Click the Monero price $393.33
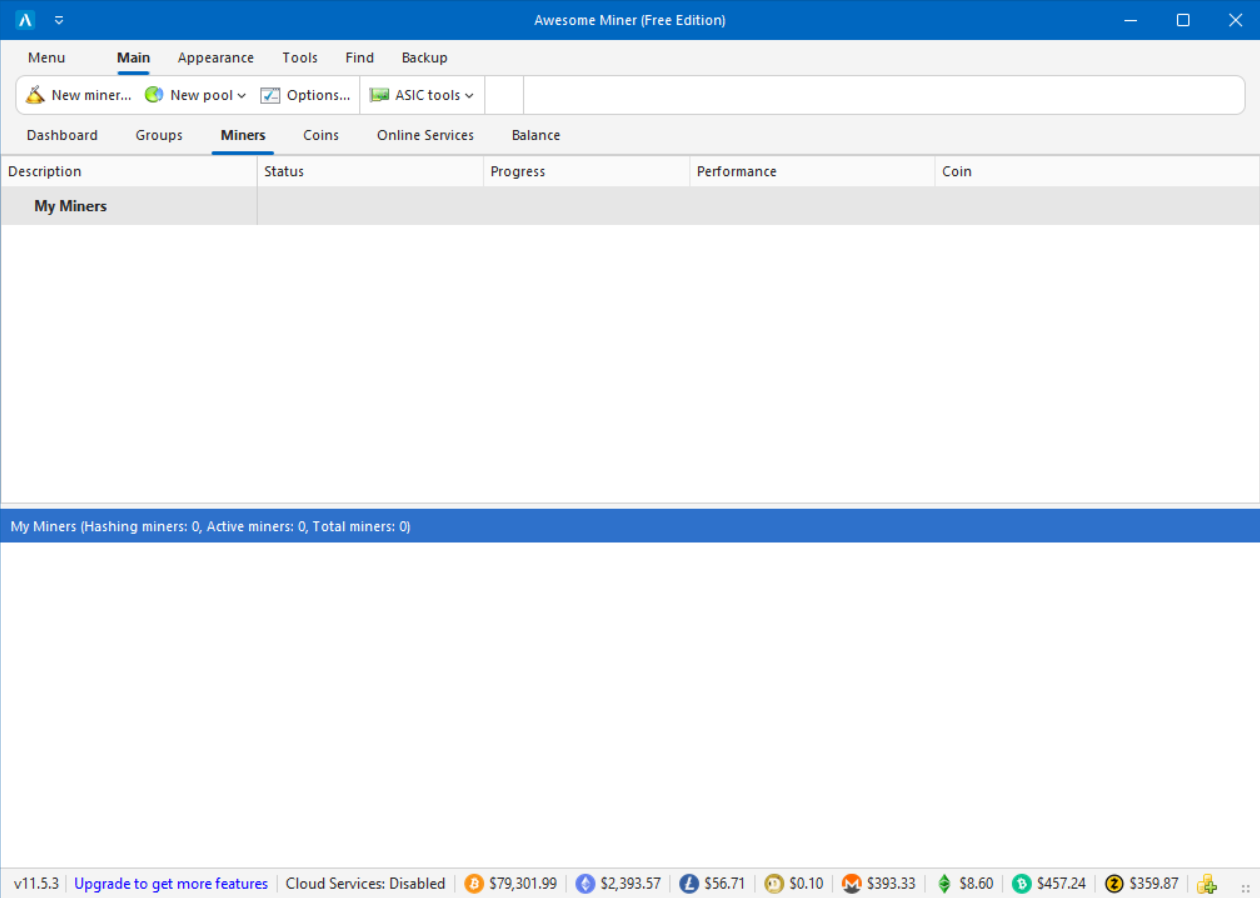Screen dimensions: 1260x898 pyautogui.click(x=891, y=884)
